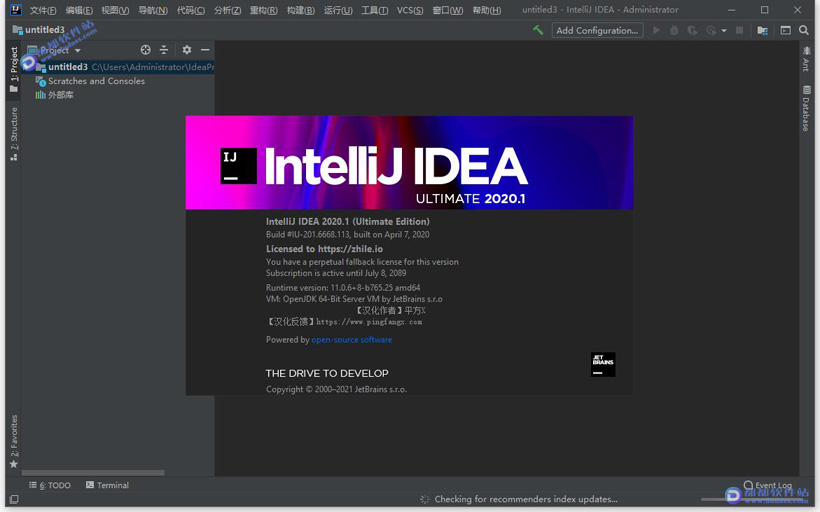820x512 pixels.
Task: Click the Debug bug icon
Action: (674, 30)
